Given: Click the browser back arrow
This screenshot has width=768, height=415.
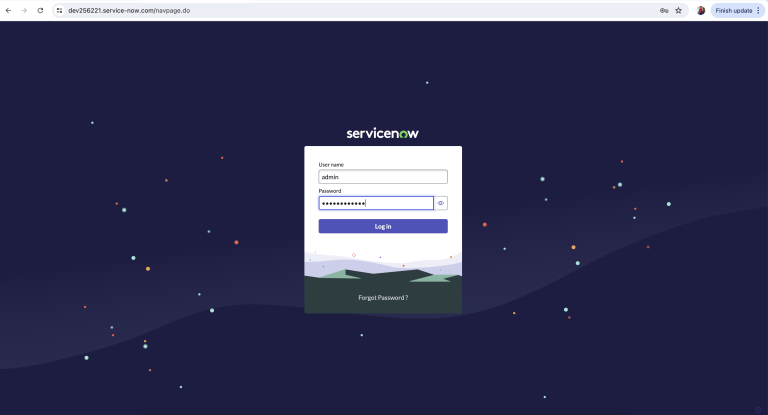Looking at the screenshot, I should pos(9,10).
